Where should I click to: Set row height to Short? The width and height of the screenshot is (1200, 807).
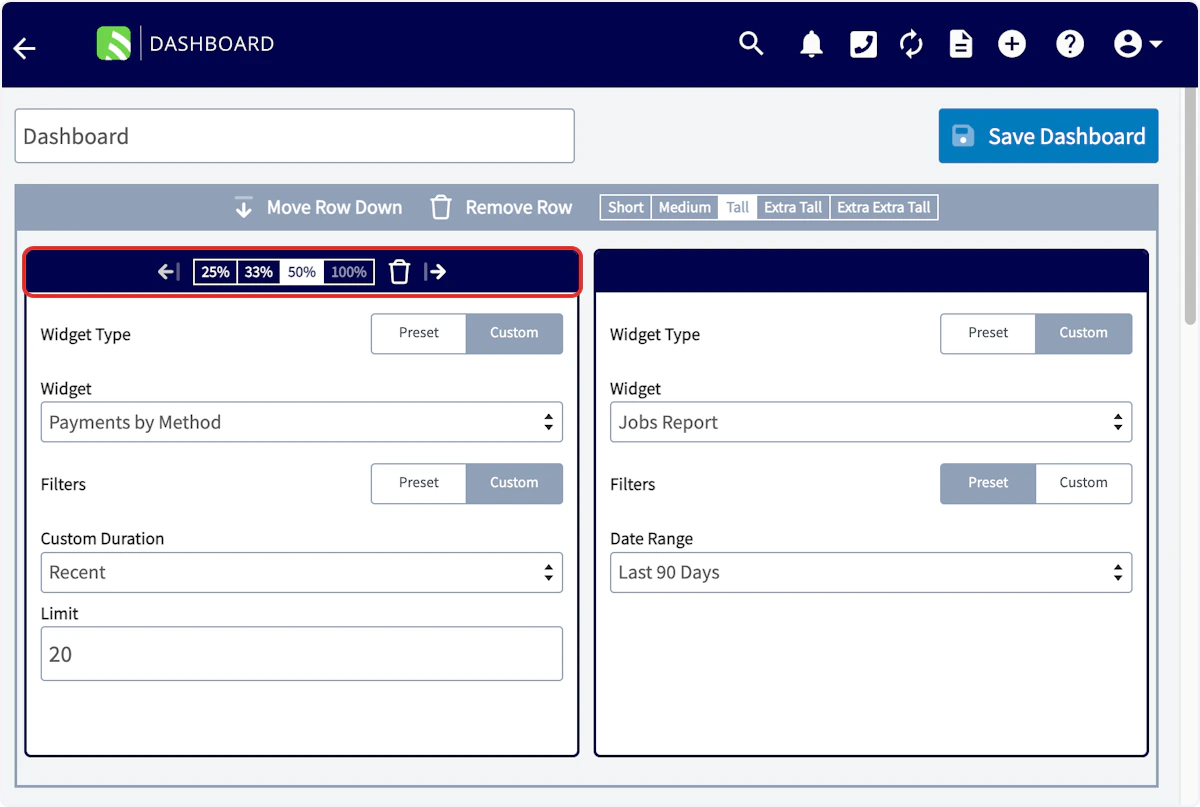[x=626, y=207]
